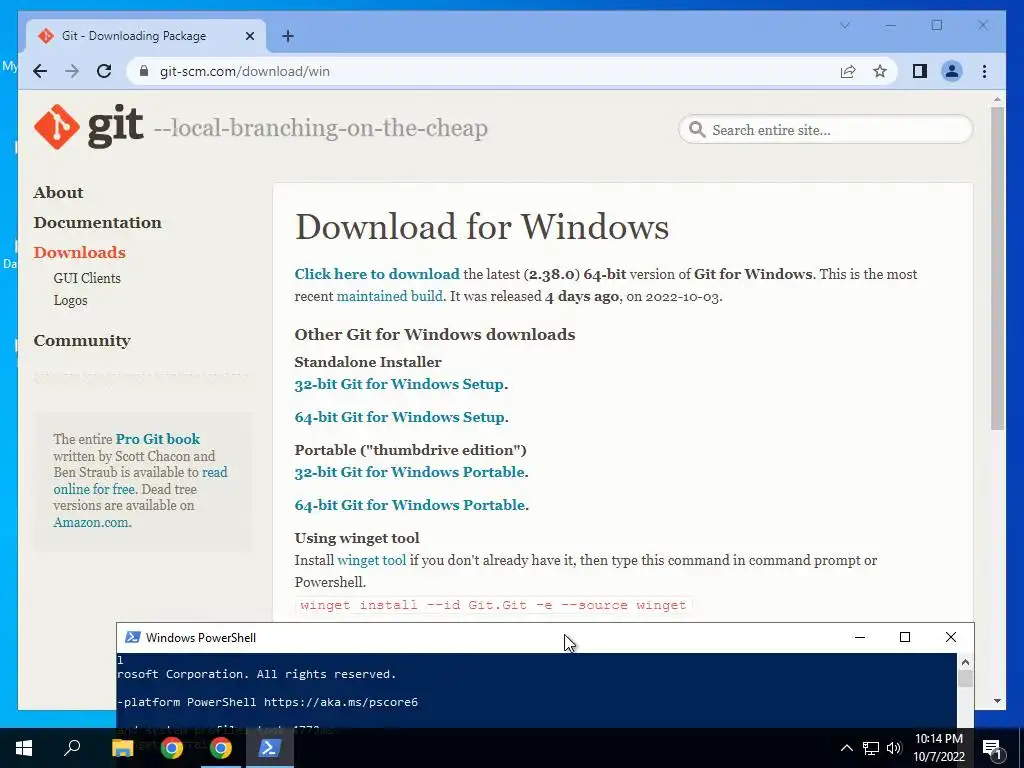Click the winget install command text
The image size is (1024, 768).
click(493, 605)
